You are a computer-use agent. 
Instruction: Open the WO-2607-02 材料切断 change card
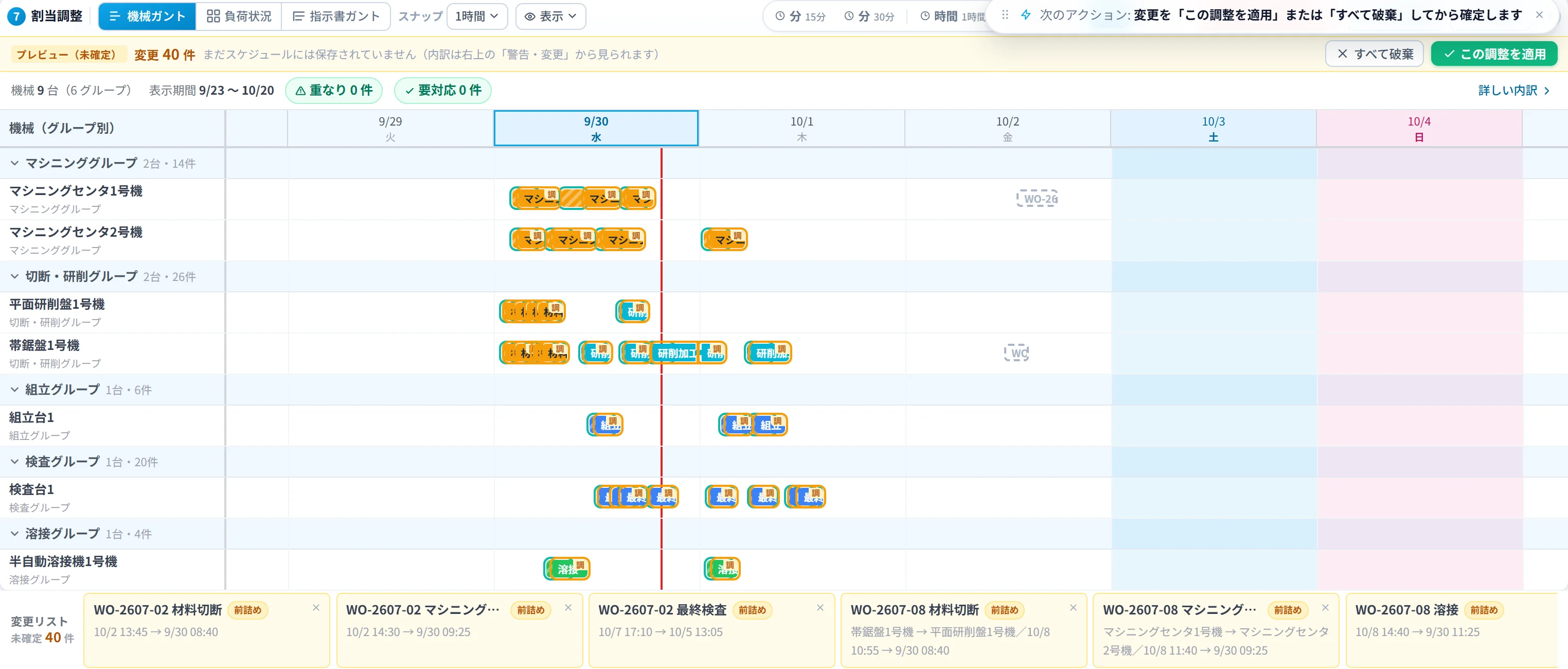pyautogui.click(x=206, y=630)
